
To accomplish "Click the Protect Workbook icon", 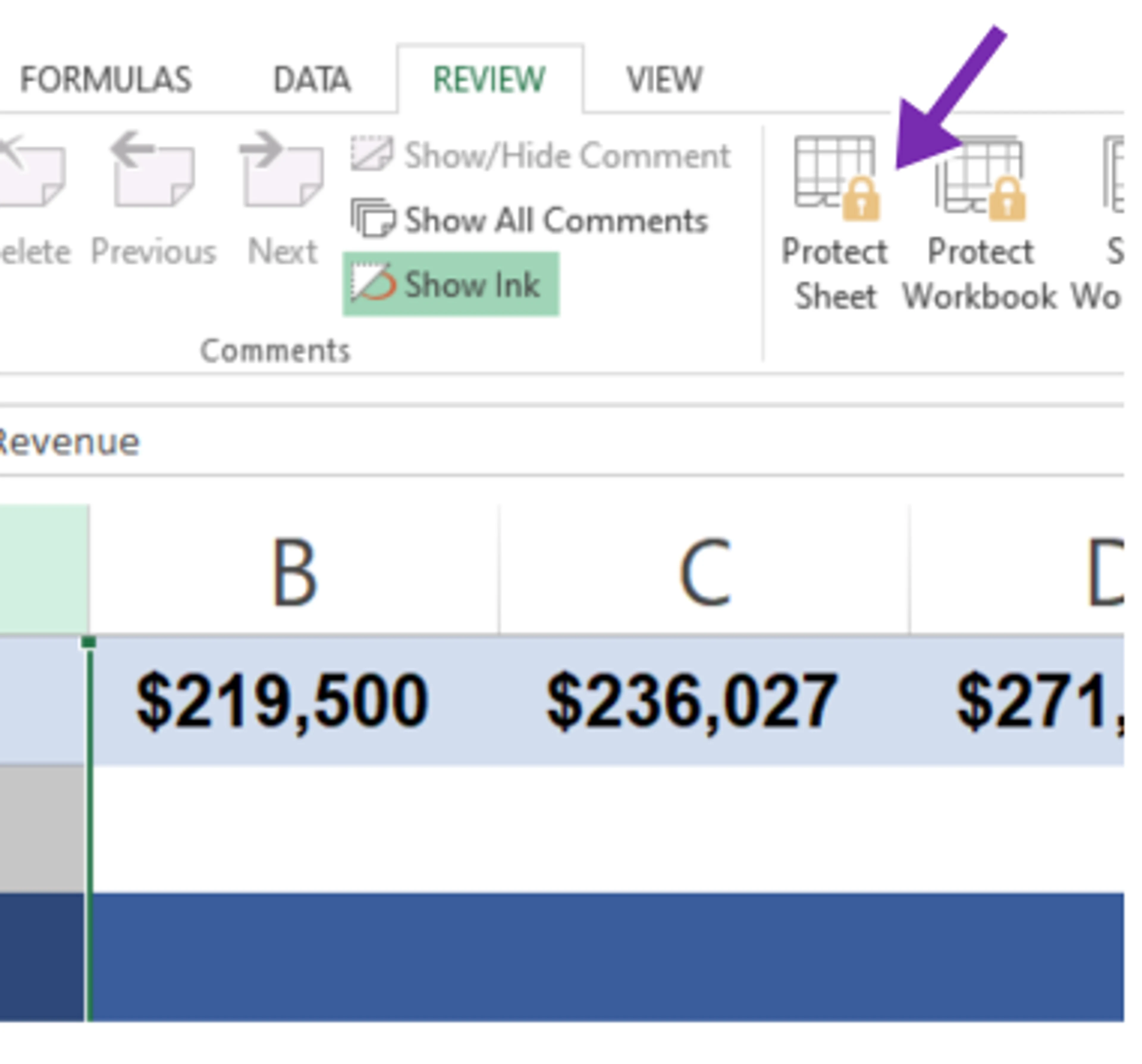I will click(980, 179).
